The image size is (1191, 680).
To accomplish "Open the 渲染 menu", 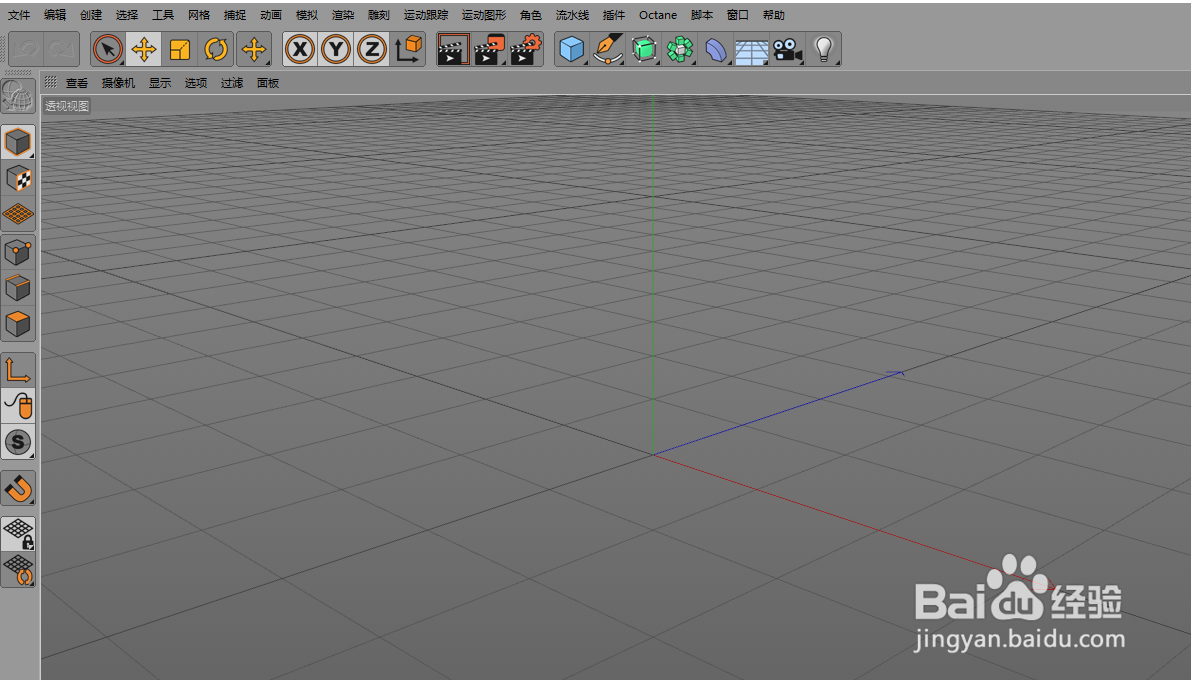I will (343, 15).
